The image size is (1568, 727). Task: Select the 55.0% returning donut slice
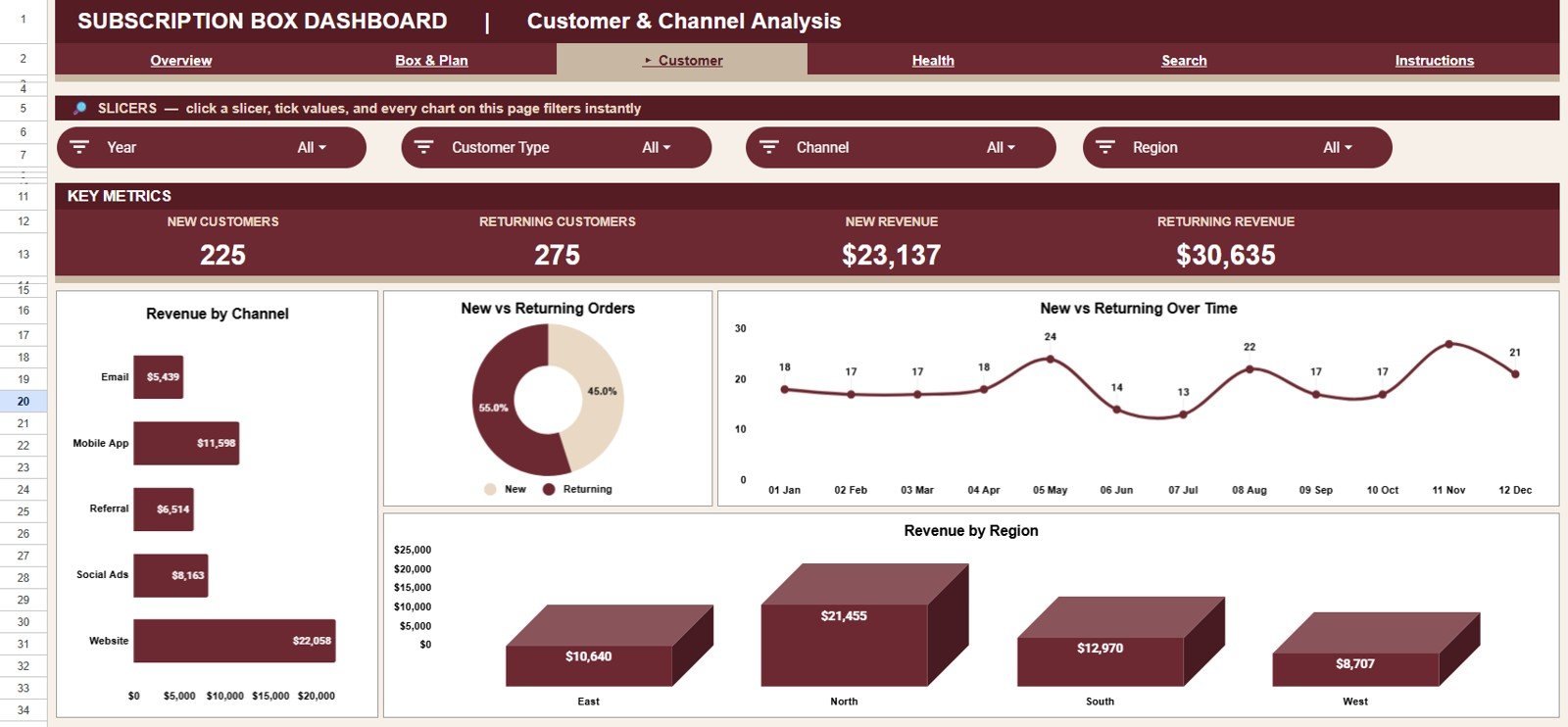[x=495, y=407]
